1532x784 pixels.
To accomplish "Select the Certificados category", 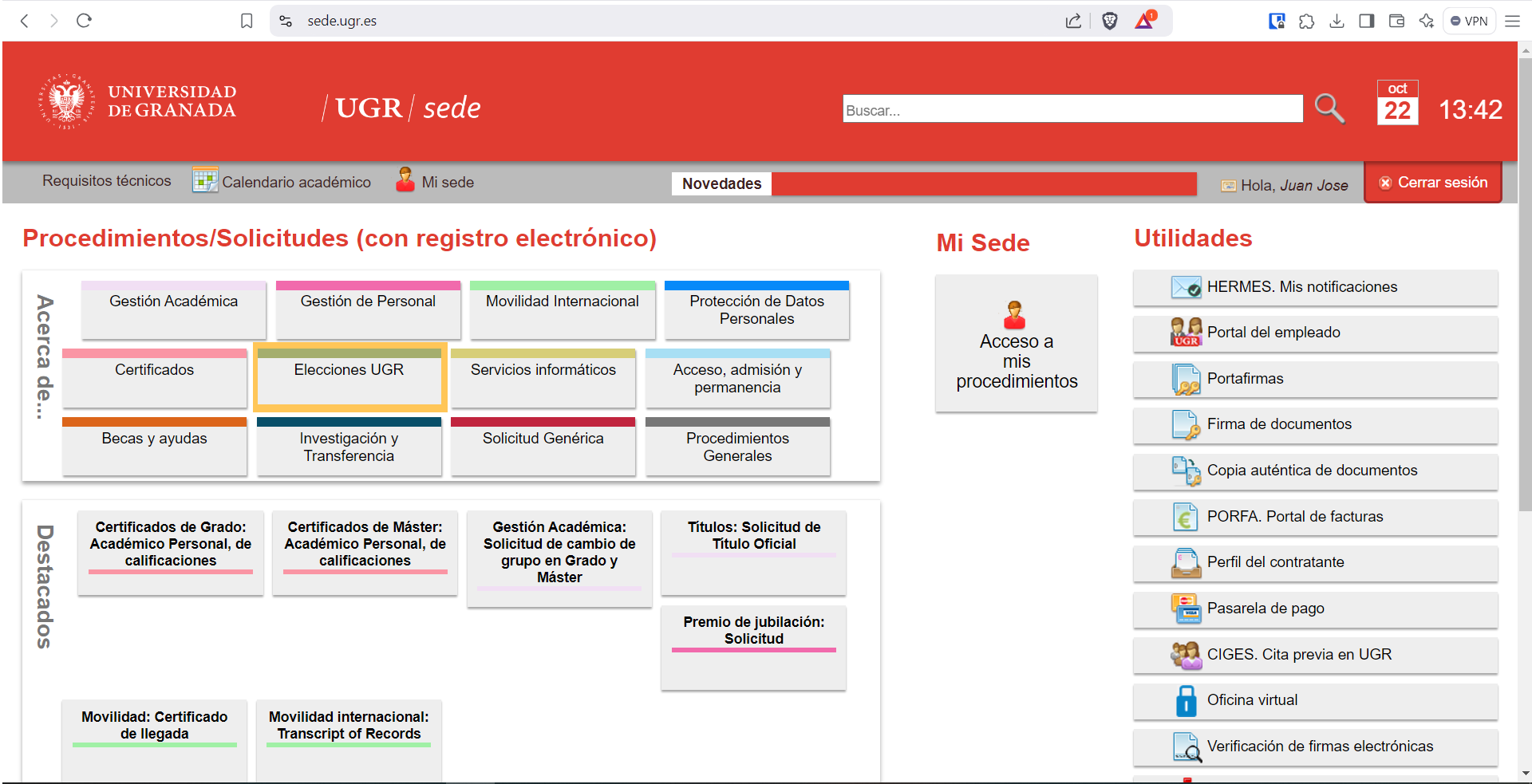I will pyautogui.click(x=154, y=378).
